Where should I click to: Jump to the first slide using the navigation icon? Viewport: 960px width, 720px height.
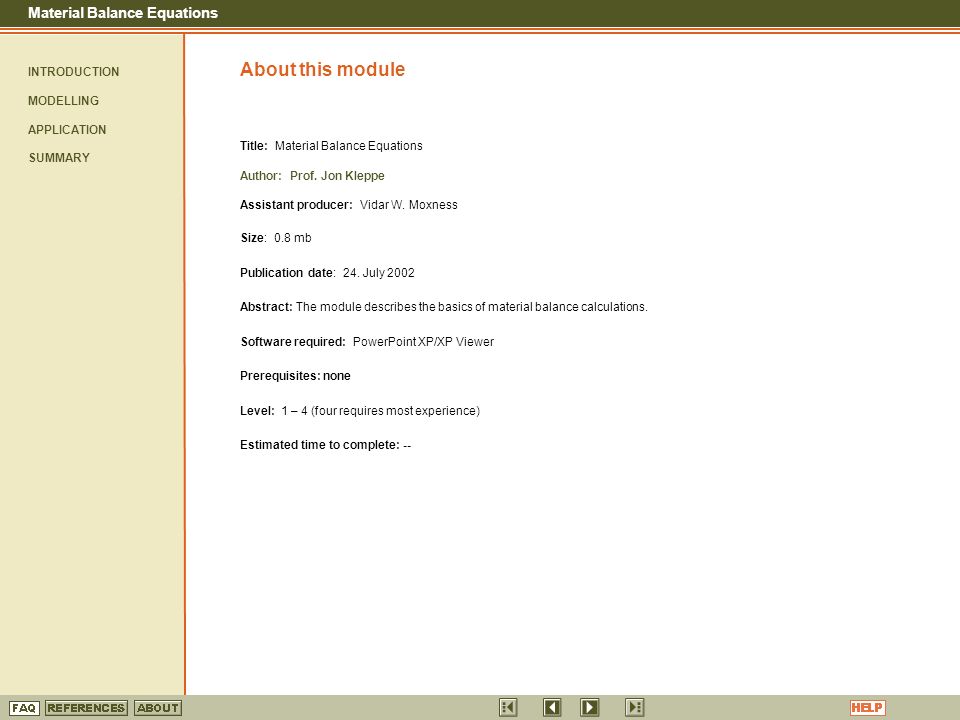(x=508, y=707)
